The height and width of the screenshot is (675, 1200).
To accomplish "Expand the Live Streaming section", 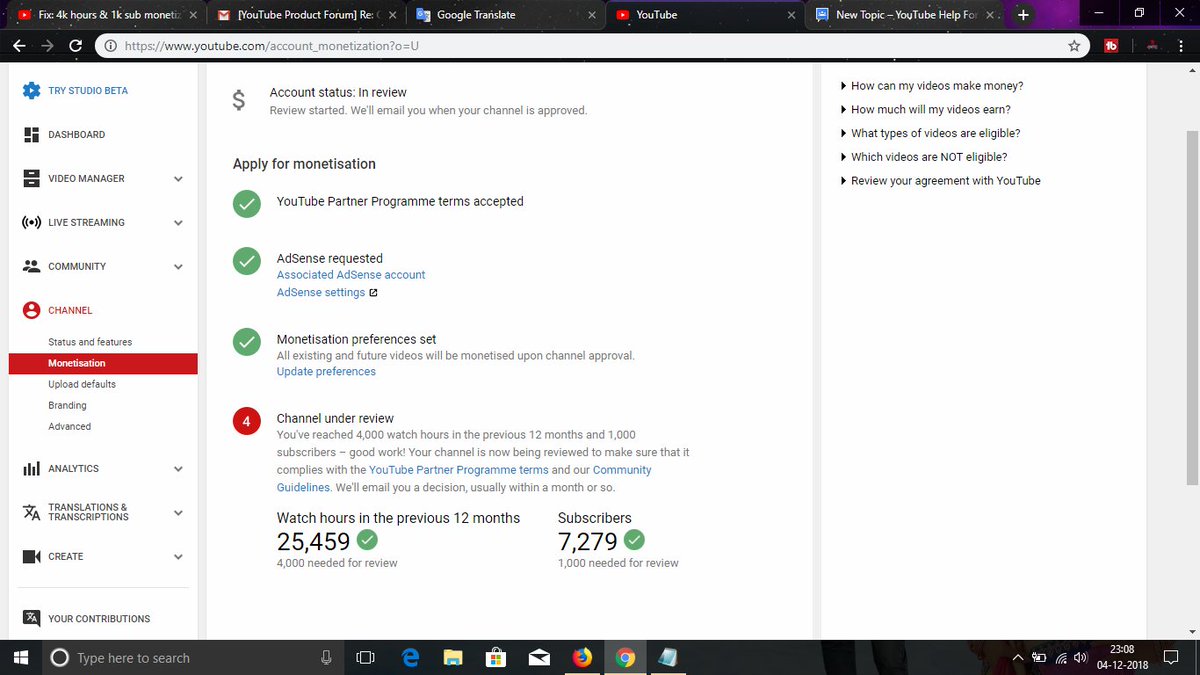I will [x=178, y=223].
